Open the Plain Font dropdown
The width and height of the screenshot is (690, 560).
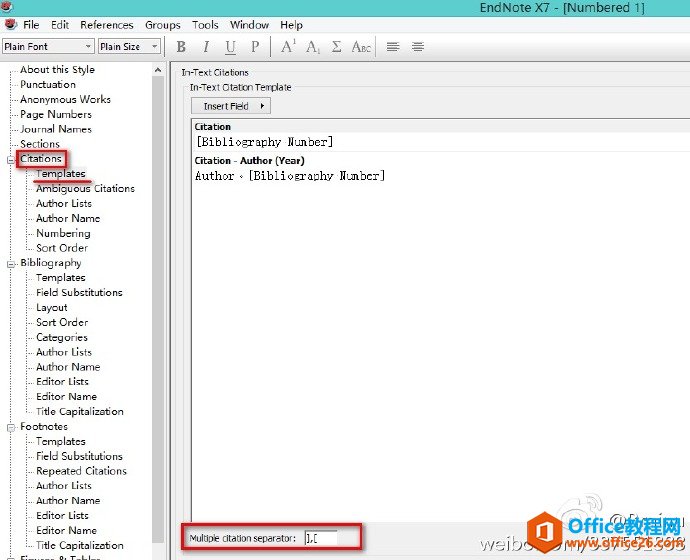48,46
